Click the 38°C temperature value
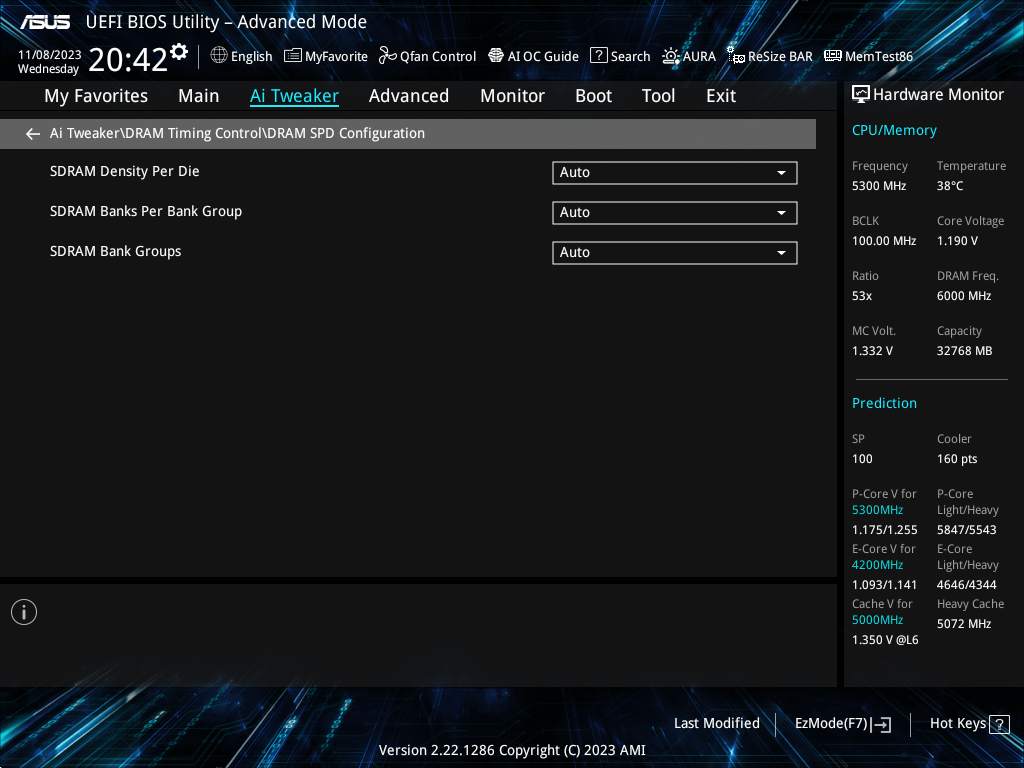Image resolution: width=1024 pixels, height=768 pixels. tap(950, 186)
